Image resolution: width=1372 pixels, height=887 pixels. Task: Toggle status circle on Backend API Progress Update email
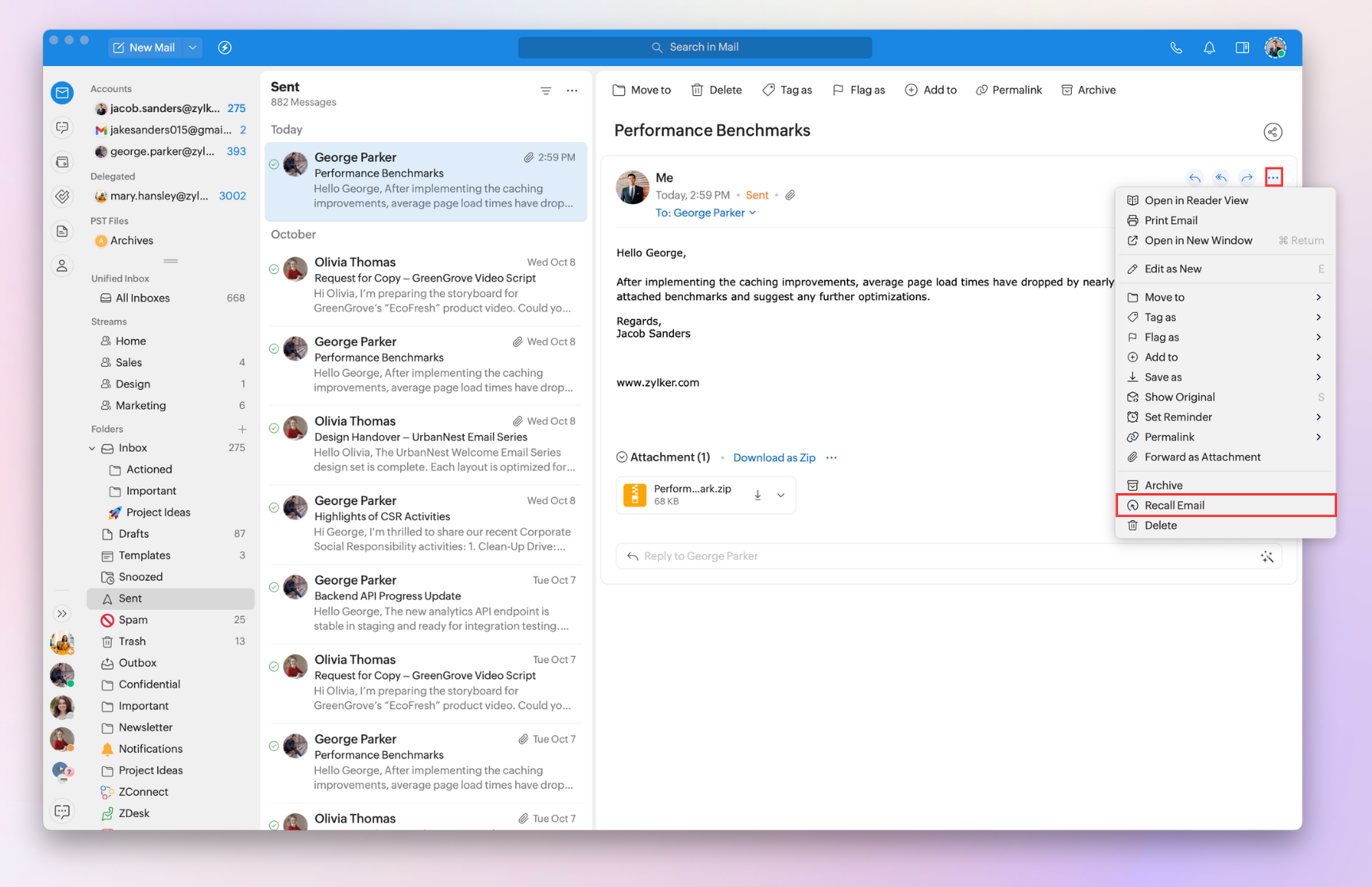click(x=274, y=587)
